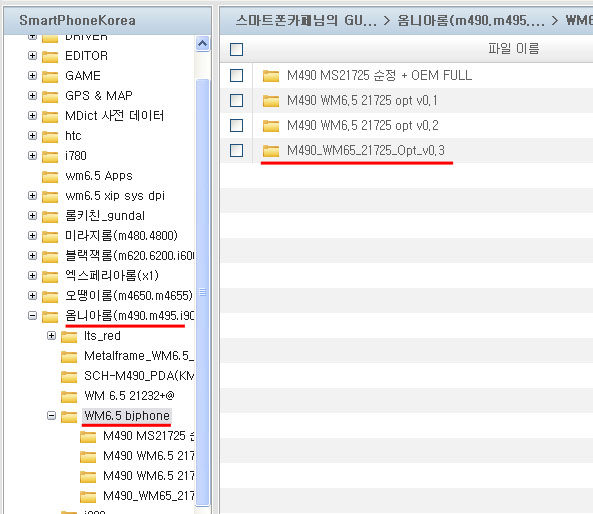This screenshot has width=593, height=514.
Task: Expand the Its_red subfolder node
Action: coord(51,335)
